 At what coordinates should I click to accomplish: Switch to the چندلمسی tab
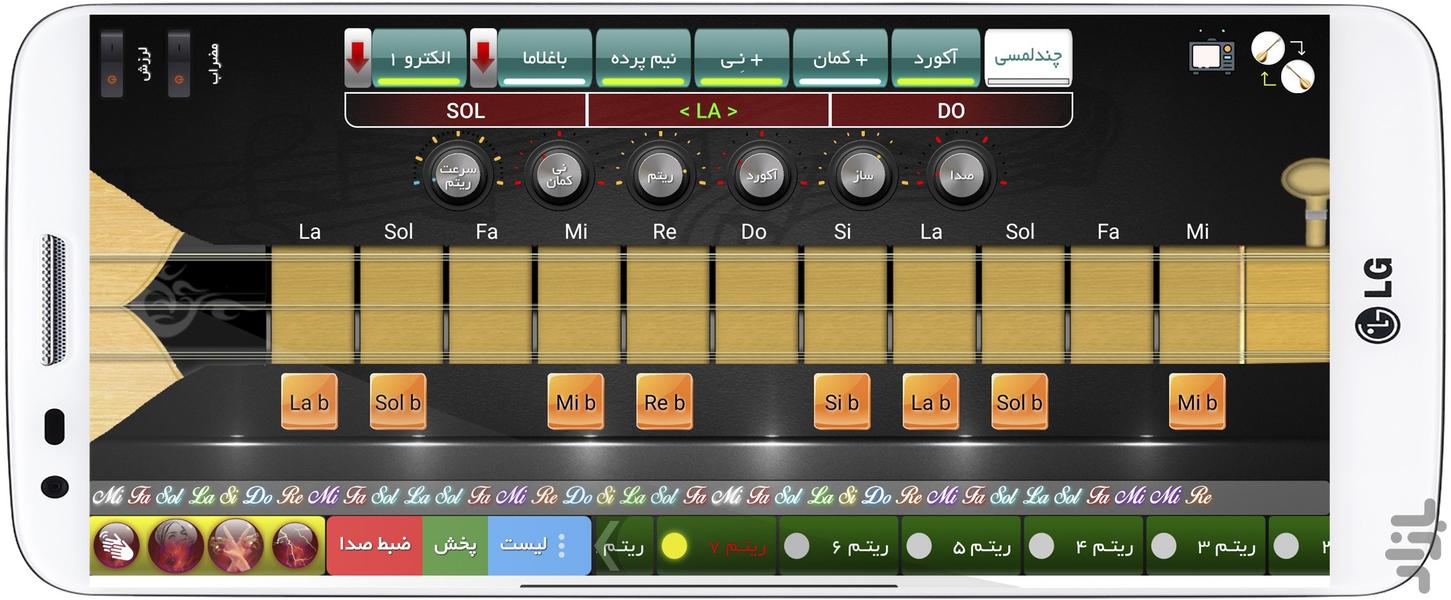pyautogui.click(x=1028, y=57)
